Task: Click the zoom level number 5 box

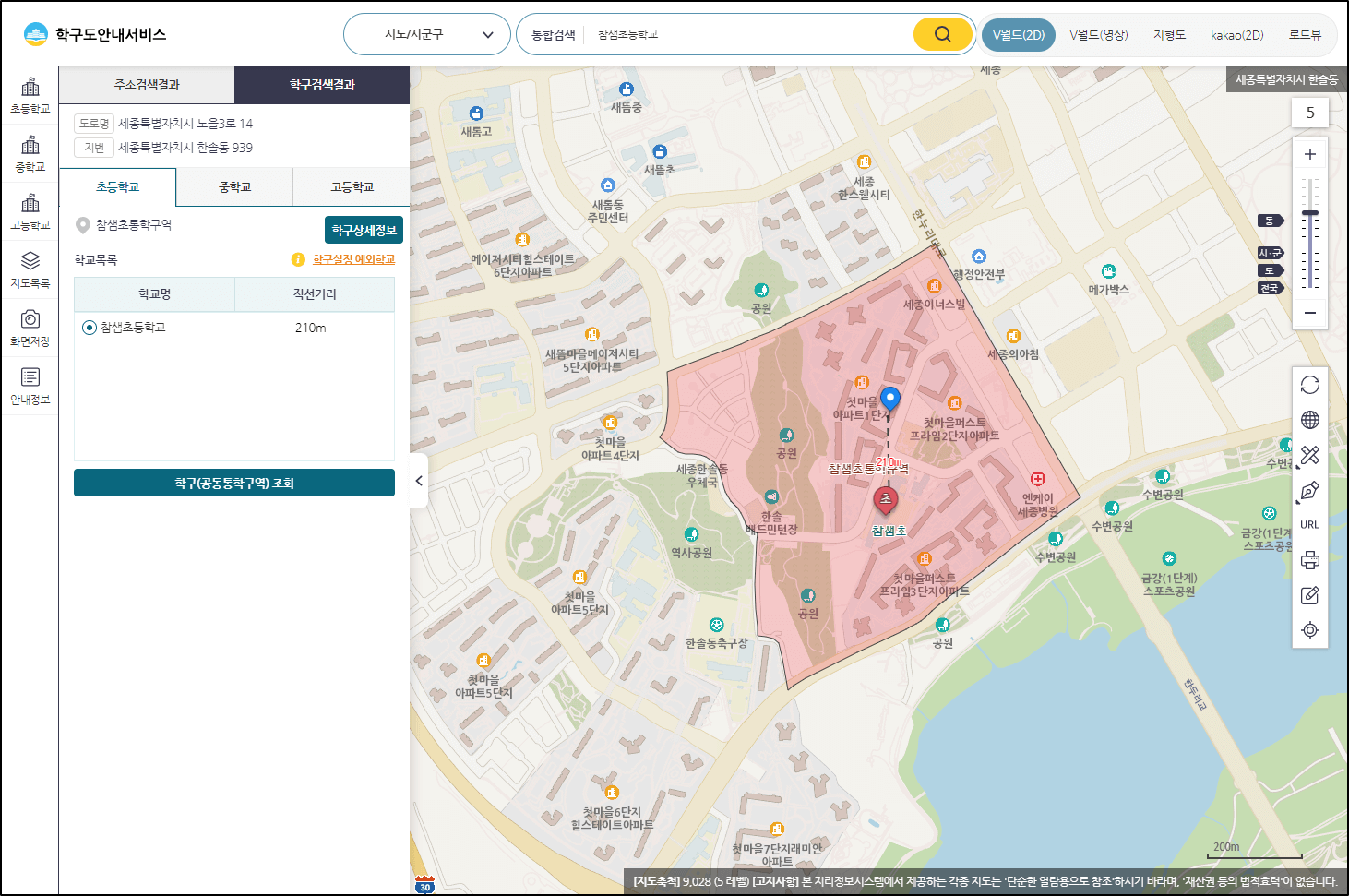Action: point(1310,113)
